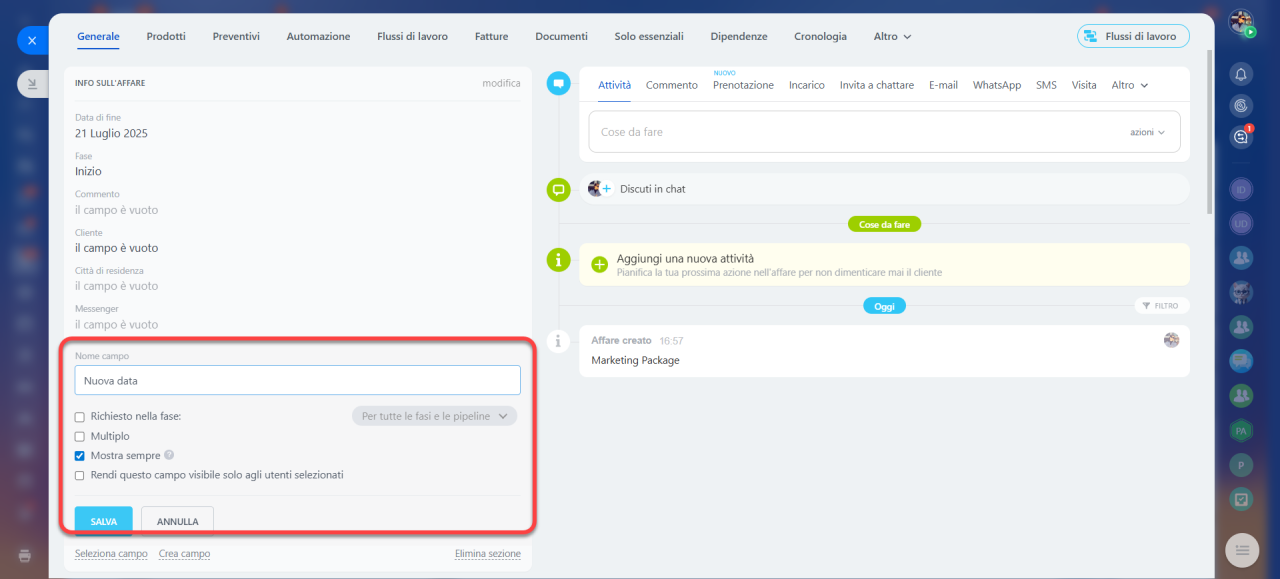Select the E-mail activity tab
Screen dimensions: 1280x579
943,85
